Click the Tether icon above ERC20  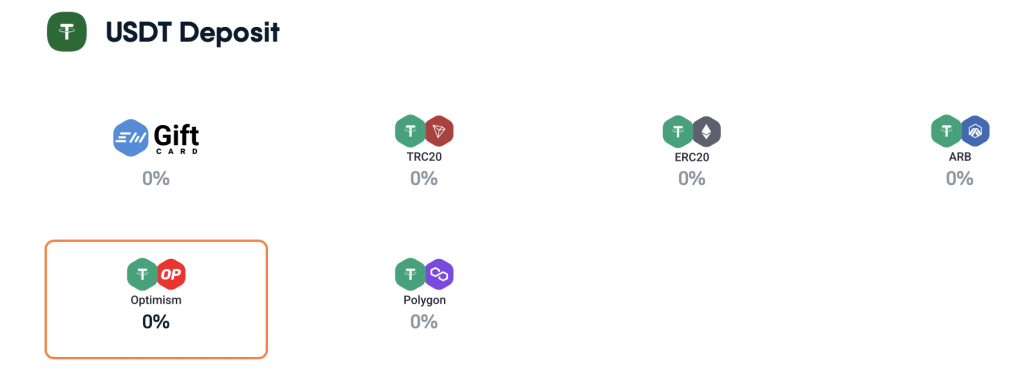pos(678,131)
